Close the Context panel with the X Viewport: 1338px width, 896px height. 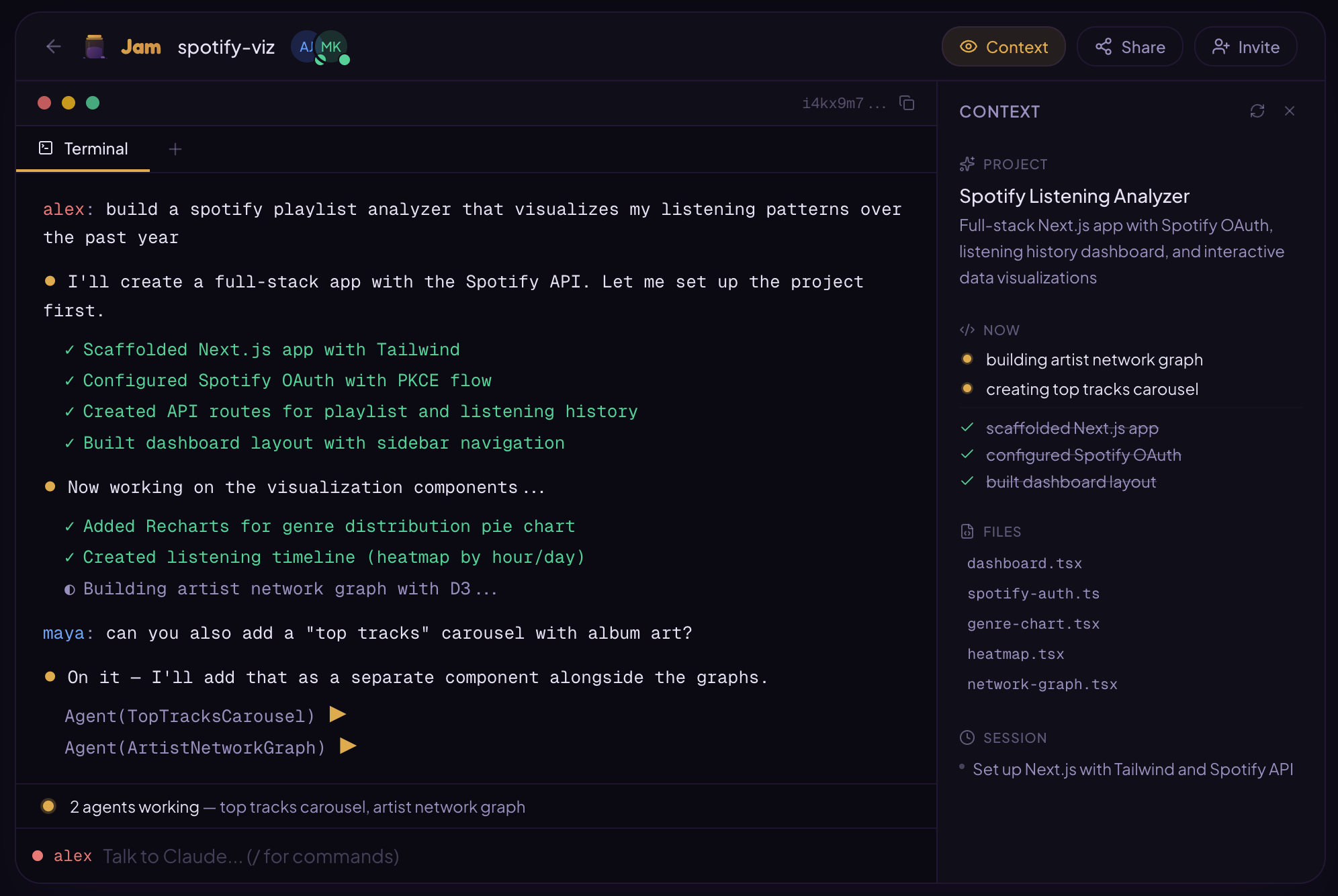tap(1289, 111)
